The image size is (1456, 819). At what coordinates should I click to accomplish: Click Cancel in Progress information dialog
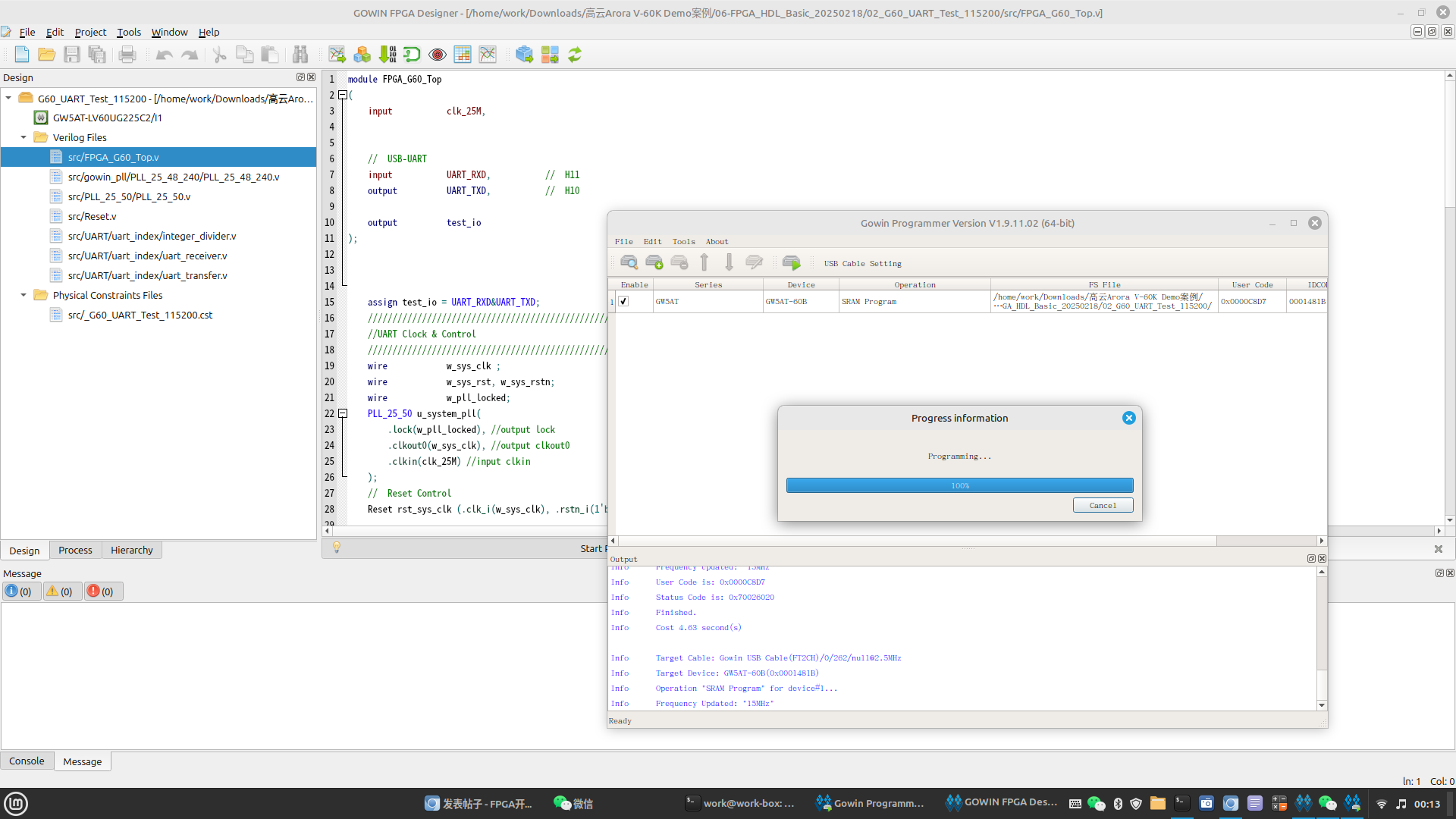(1103, 505)
